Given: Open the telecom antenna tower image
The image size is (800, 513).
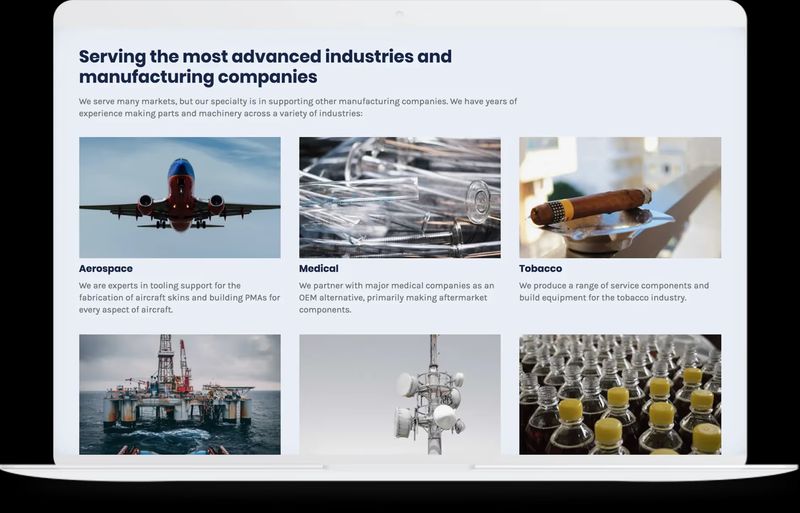Looking at the screenshot, I should click(400, 394).
